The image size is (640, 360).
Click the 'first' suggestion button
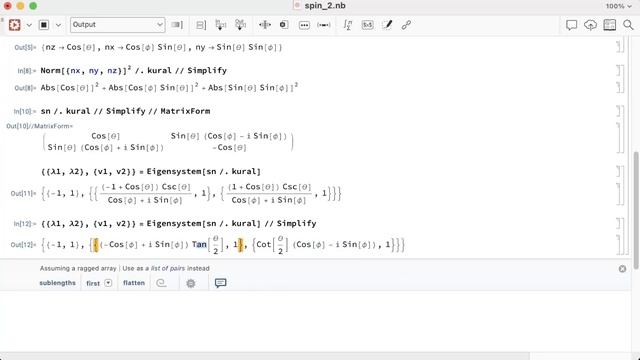pyautogui.click(x=93, y=283)
